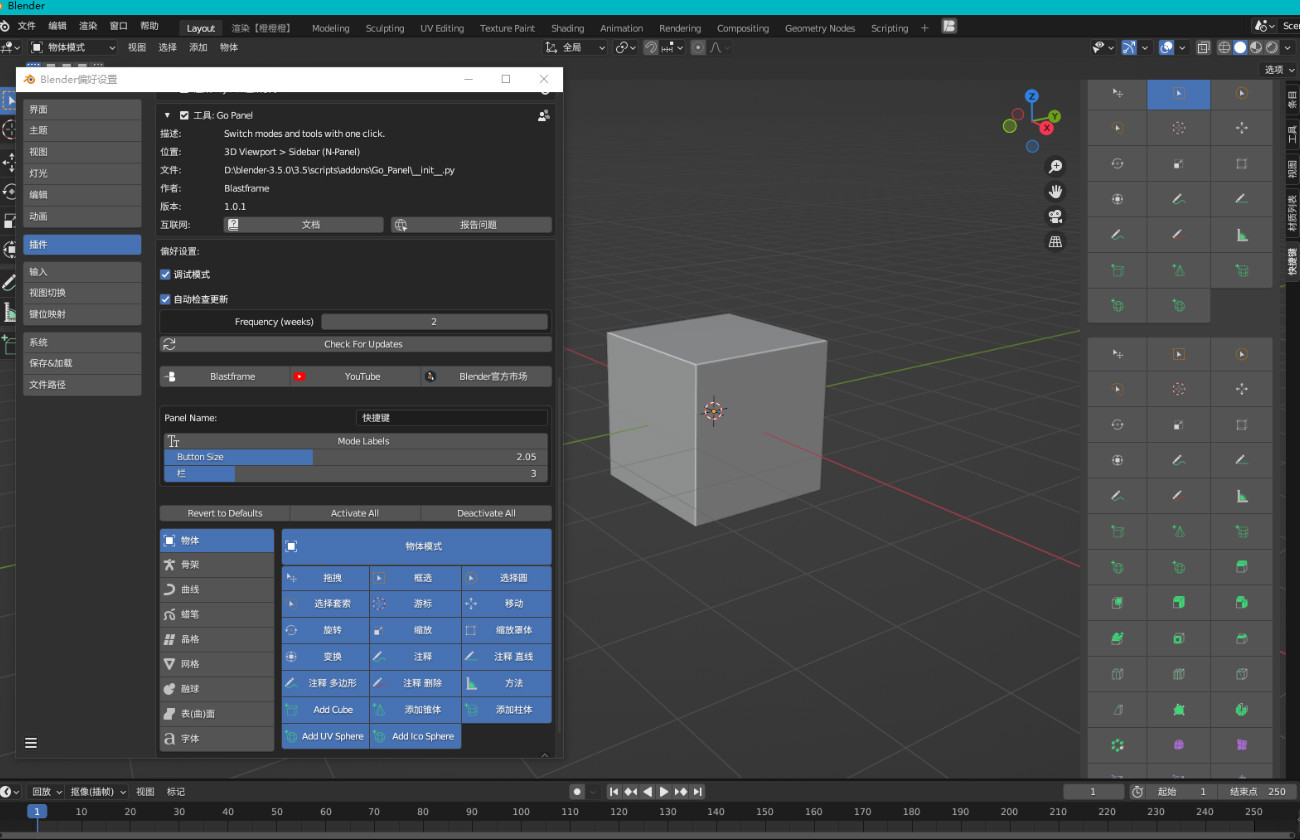Click Deactivate All button
Viewport: 1300px width, 840px height.
pyautogui.click(x=486, y=513)
